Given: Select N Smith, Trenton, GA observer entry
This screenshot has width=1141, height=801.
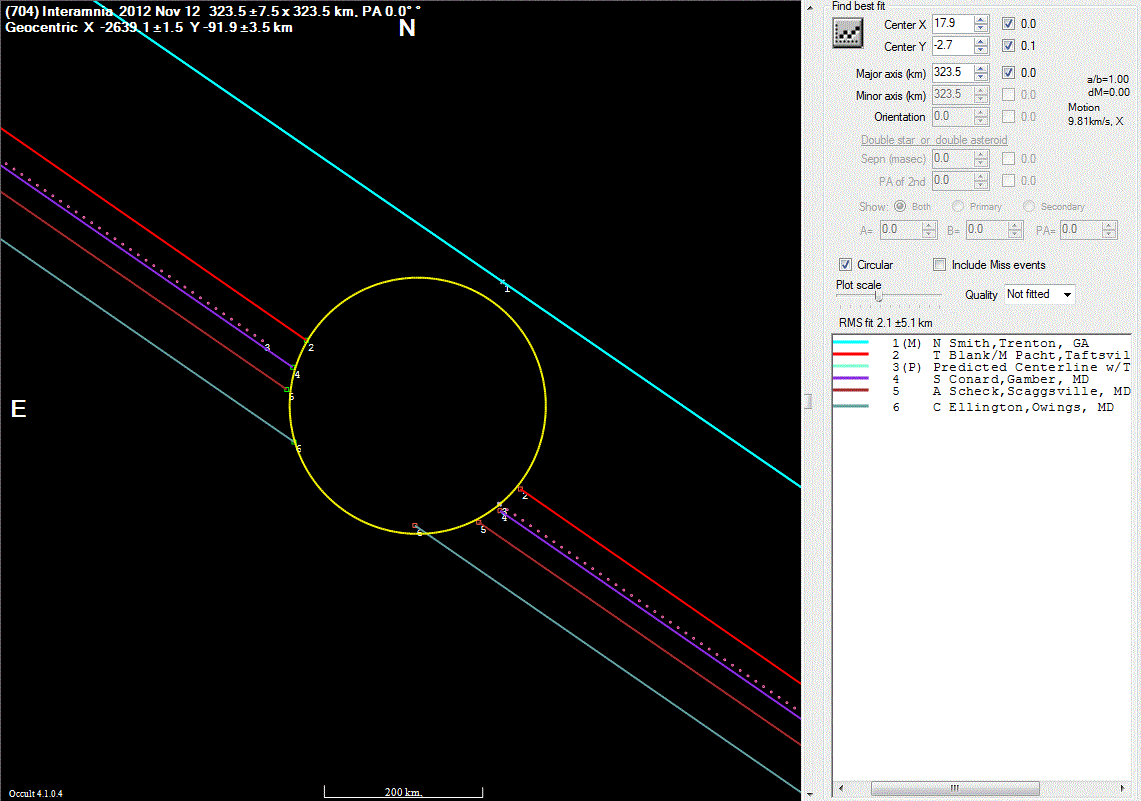Looking at the screenshot, I should click(x=1010, y=343).
